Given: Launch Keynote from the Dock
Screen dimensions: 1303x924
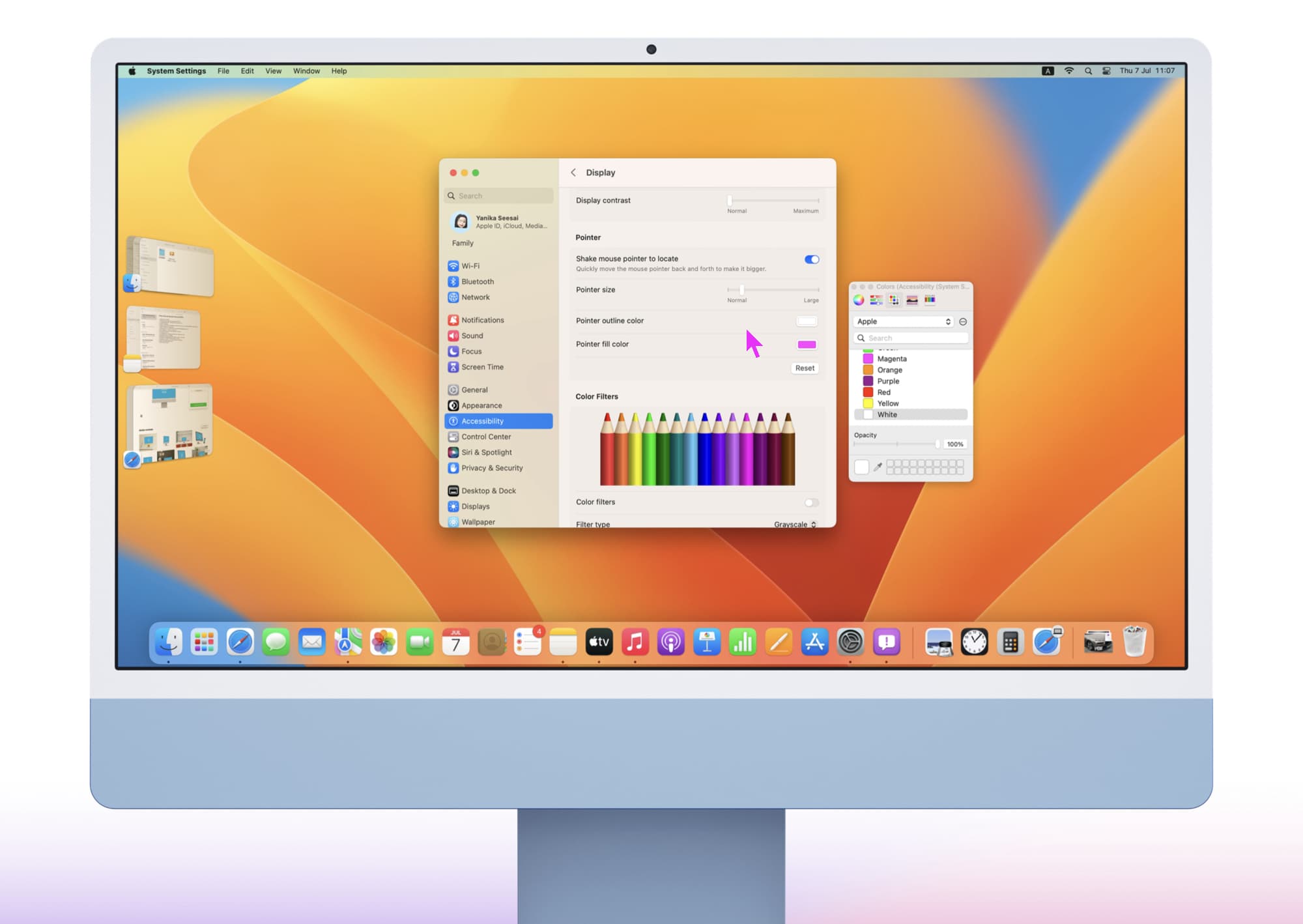Looking at the screenshot, I should point(707,642).
